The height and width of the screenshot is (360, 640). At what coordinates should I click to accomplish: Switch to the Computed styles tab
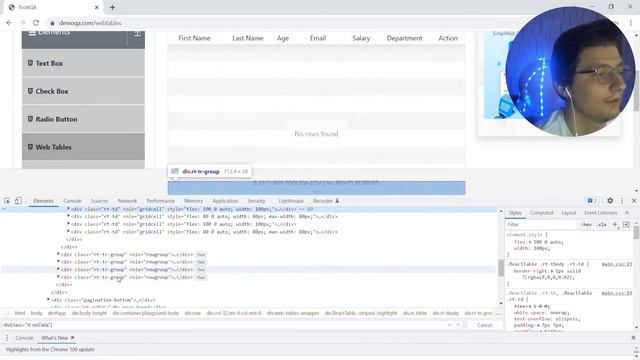(x=541, y=213)
